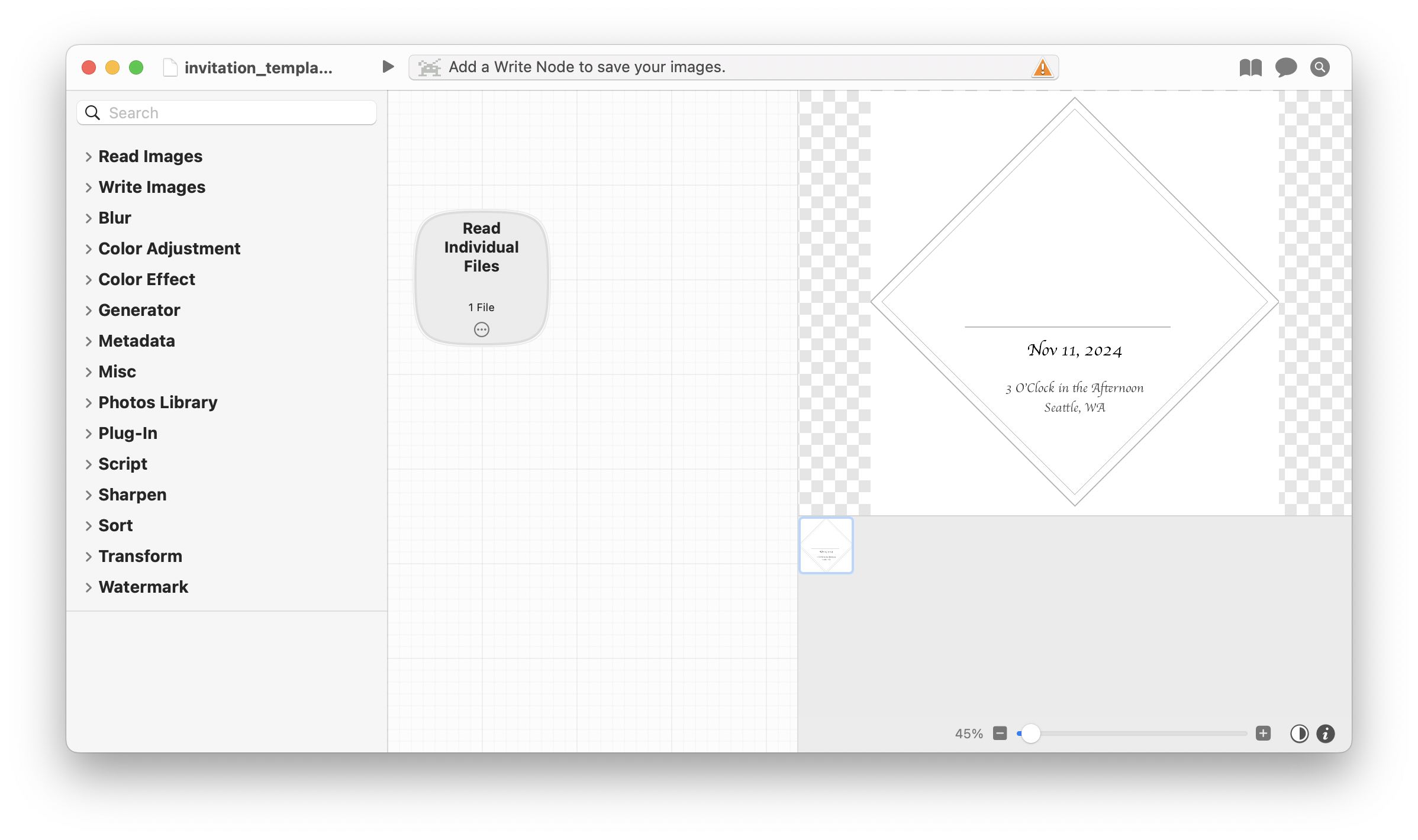Open the ellipsis options on Read Individual Files node
The height and width of the screenshot is (840, 1418).
tap(482, 329)
